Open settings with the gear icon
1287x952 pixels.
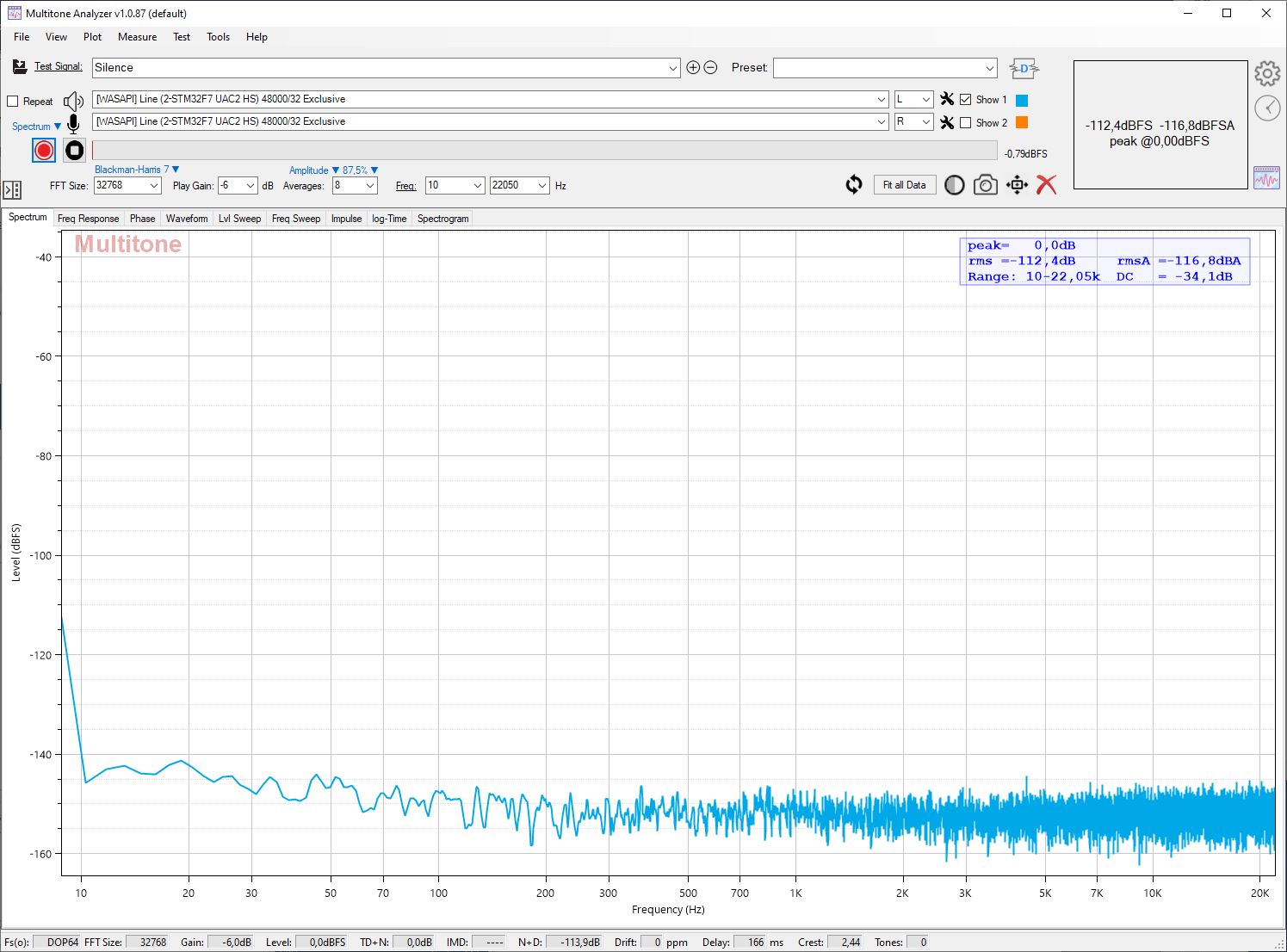coord(1267,73)
